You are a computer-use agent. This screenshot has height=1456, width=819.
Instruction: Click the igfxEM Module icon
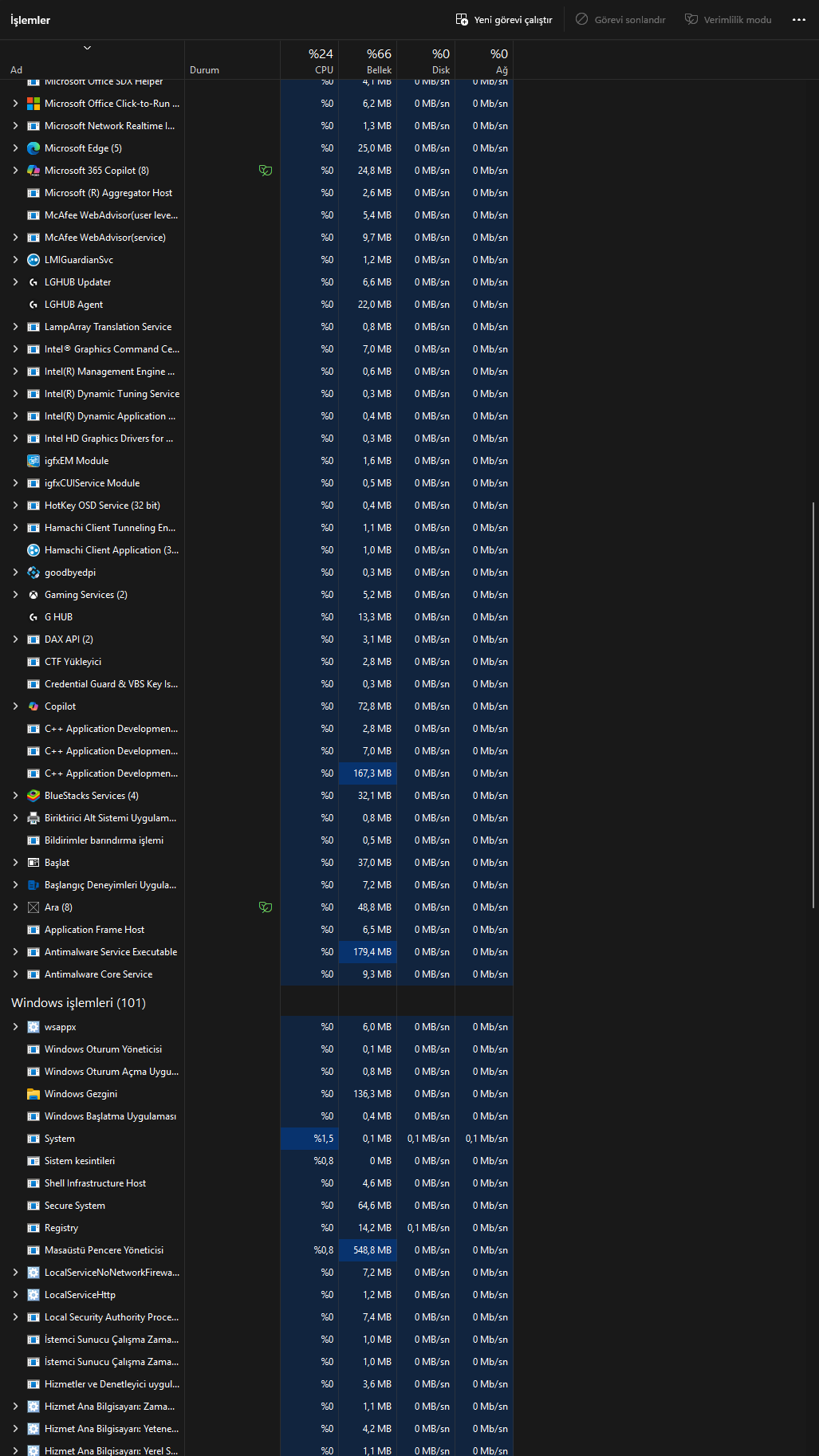(33, 461)
